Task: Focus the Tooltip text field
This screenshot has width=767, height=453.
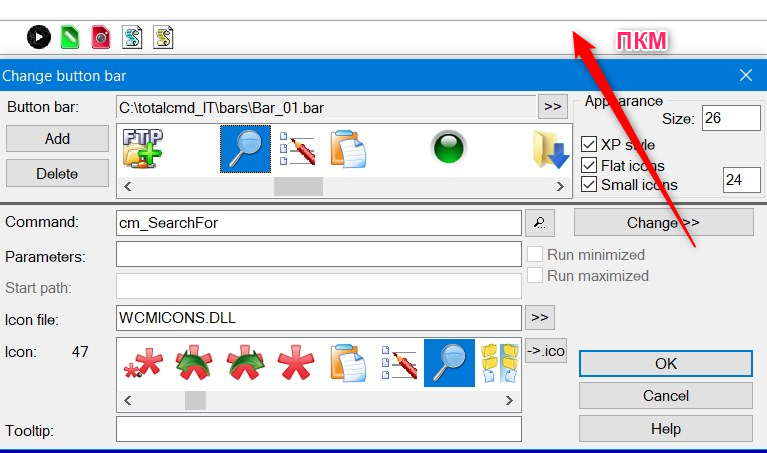Action: pyautogui.click(x=319, y=429)
